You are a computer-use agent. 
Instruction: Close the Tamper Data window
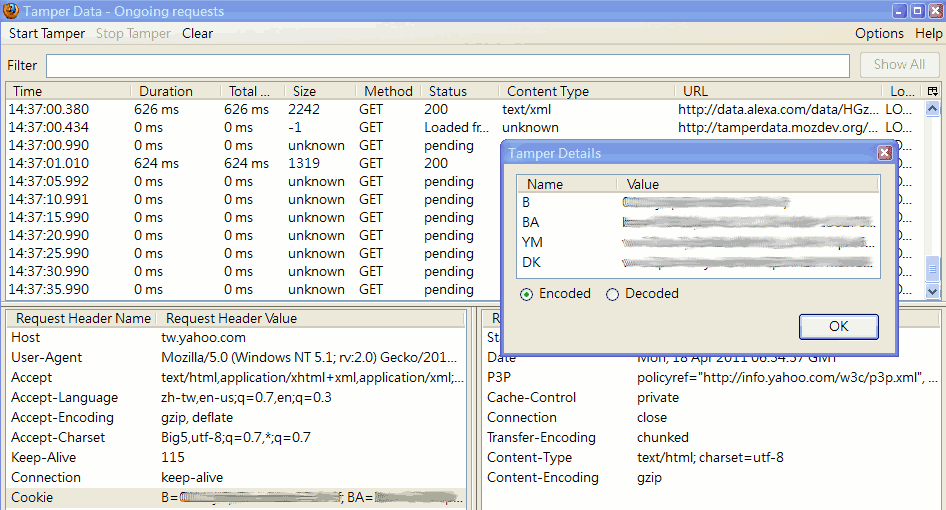936,11
